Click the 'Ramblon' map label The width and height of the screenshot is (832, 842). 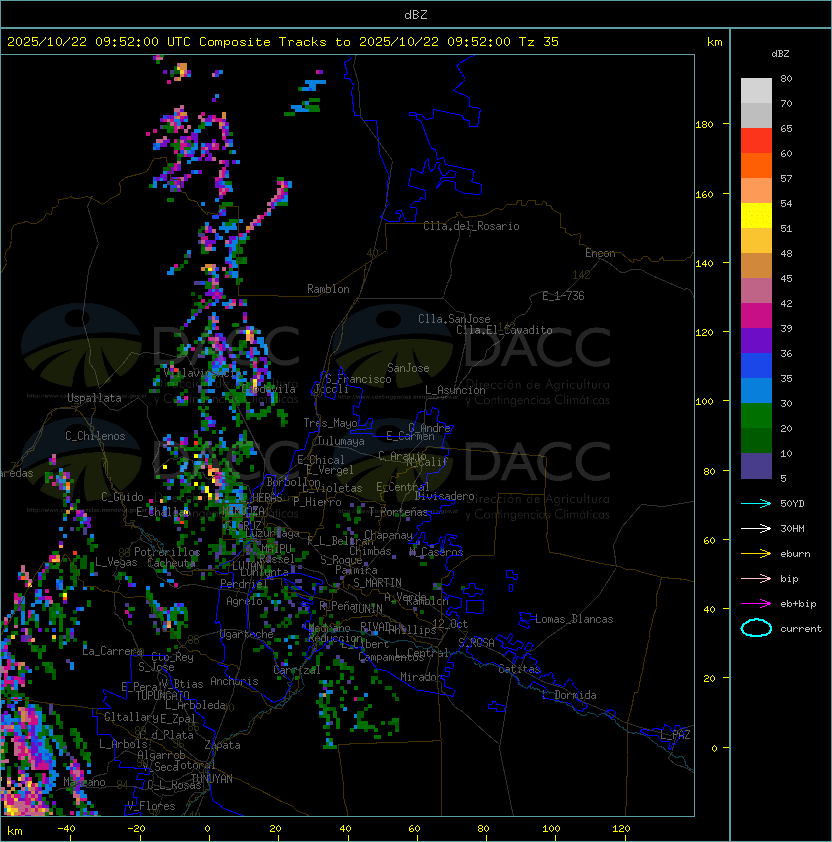click(x=328, y=289)
